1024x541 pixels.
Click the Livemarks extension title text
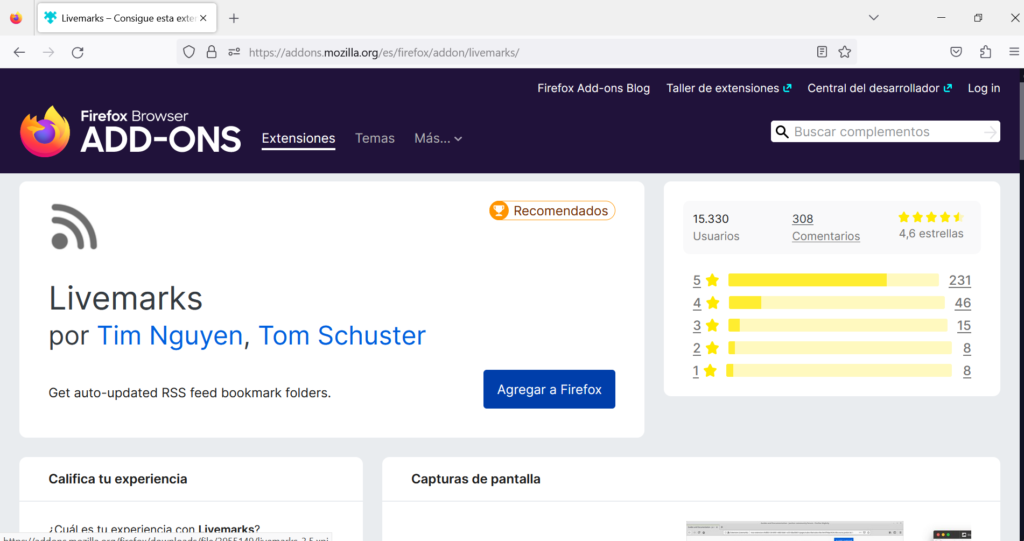click(x=125, y=299)
